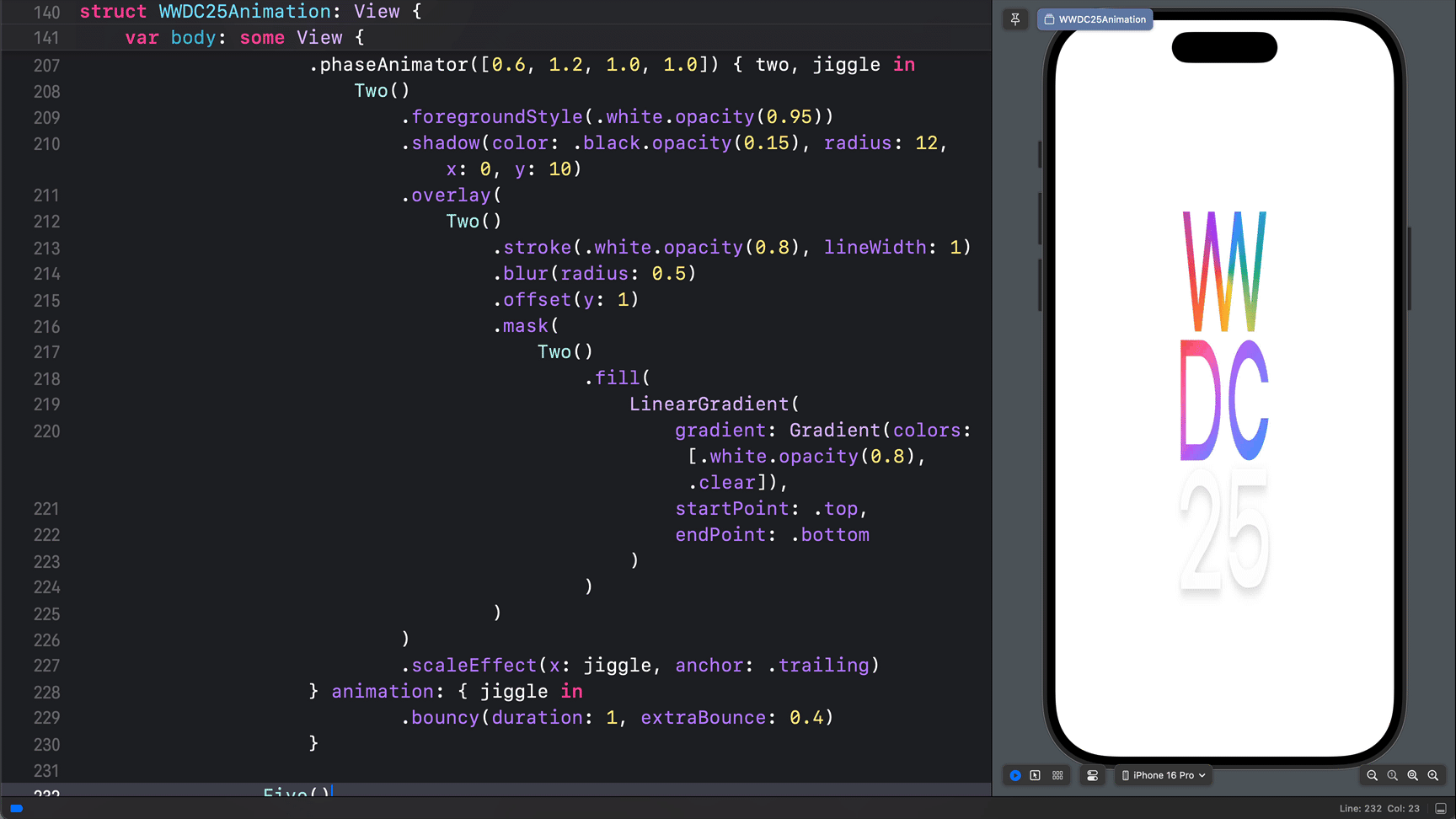Click line number 207 in the gutter
1456x819 pixels.
(x=47, y=66)
